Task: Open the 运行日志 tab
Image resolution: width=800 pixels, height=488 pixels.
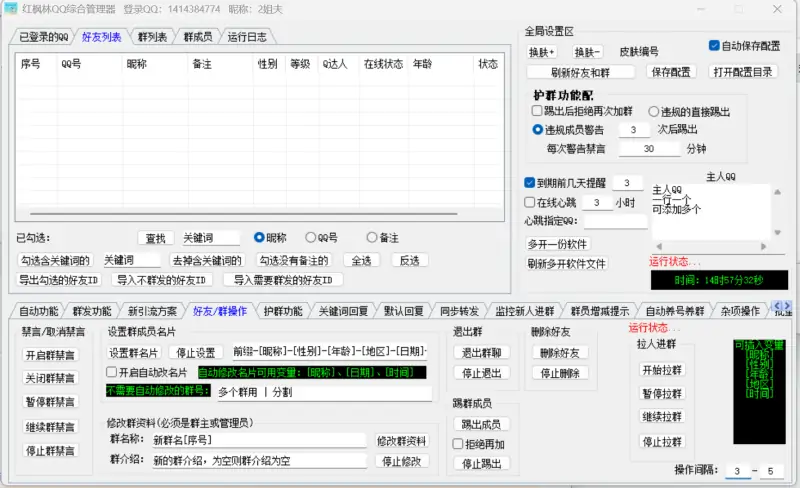Action: pyautogui.click(x=247, y=38)
